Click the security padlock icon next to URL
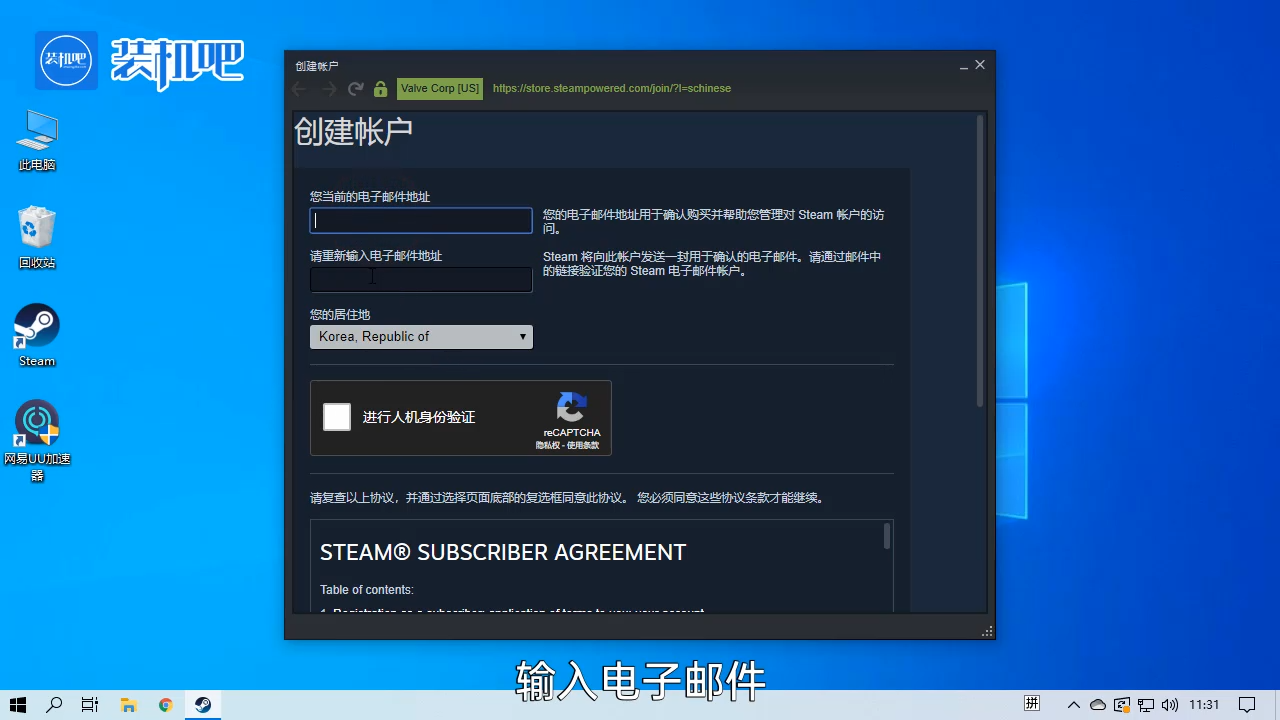The width and height of the screenshot is (1280, 720). click(380, 88)
